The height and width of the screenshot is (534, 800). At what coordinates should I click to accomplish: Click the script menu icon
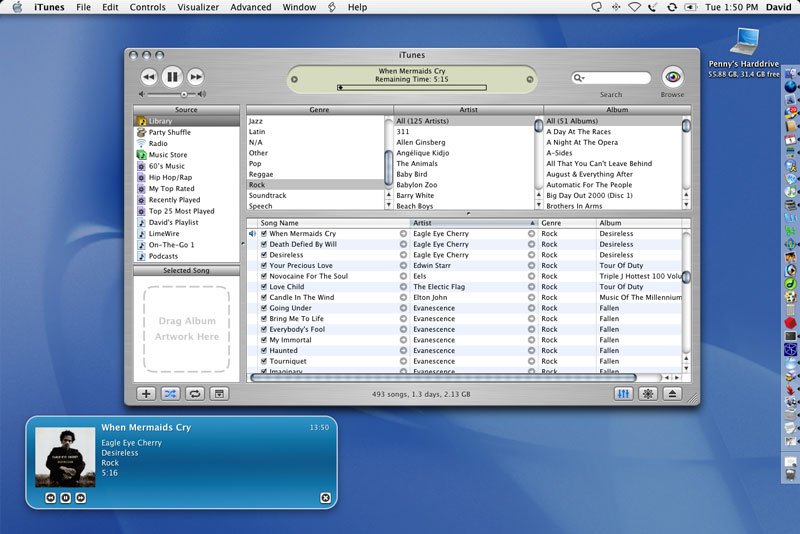pyautogui.click(x=332, y=7)
